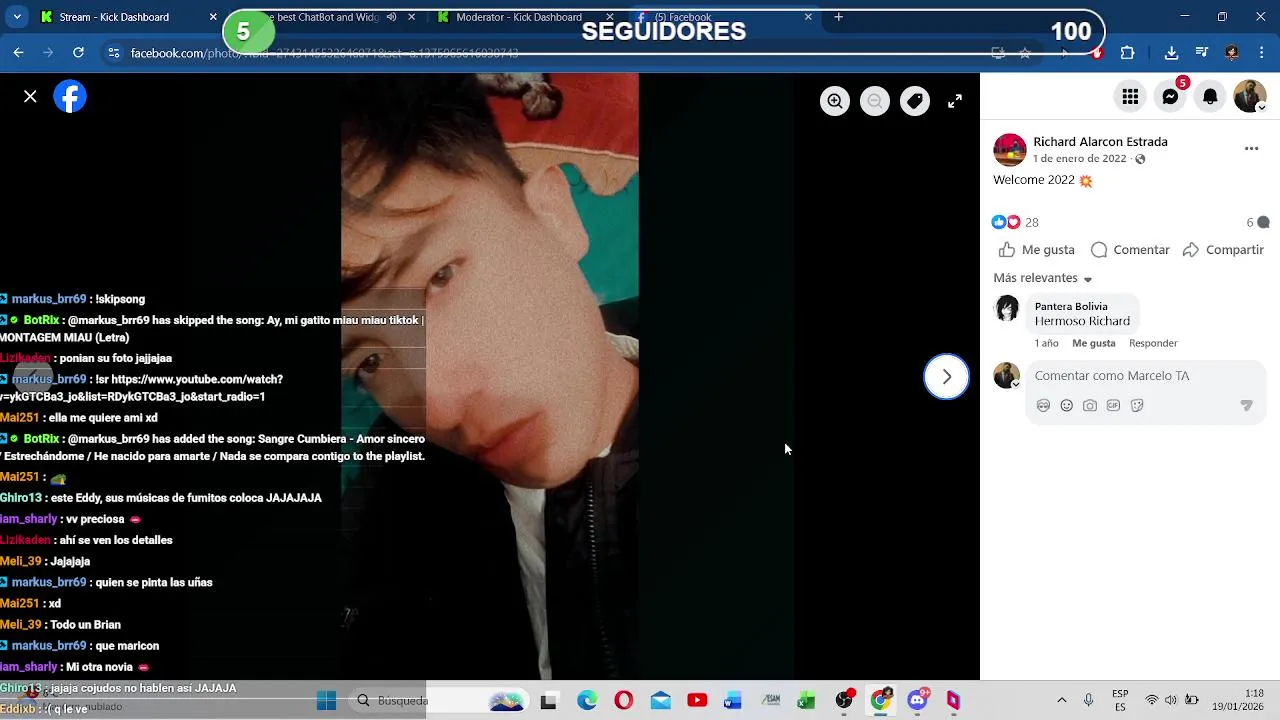This screenshot has width=1280, height=720.
Task: Insert an emoji in the comment
Action: [1066, 406]
